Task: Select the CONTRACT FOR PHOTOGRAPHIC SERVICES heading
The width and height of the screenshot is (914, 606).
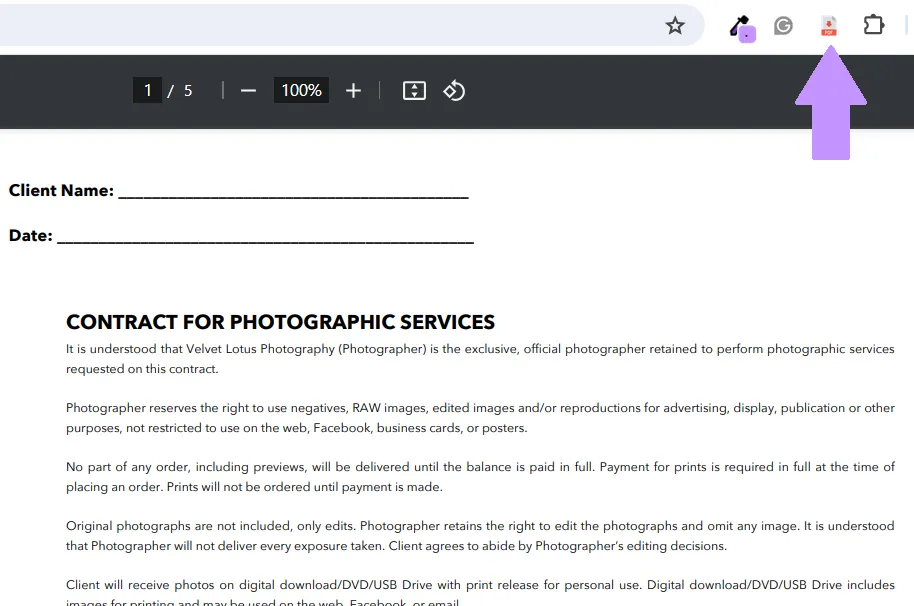Action: coord(280,322)
